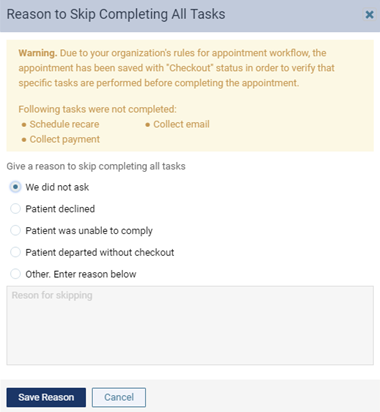Click the Save Reason button
380x412 pixels.
pos(46,397)
